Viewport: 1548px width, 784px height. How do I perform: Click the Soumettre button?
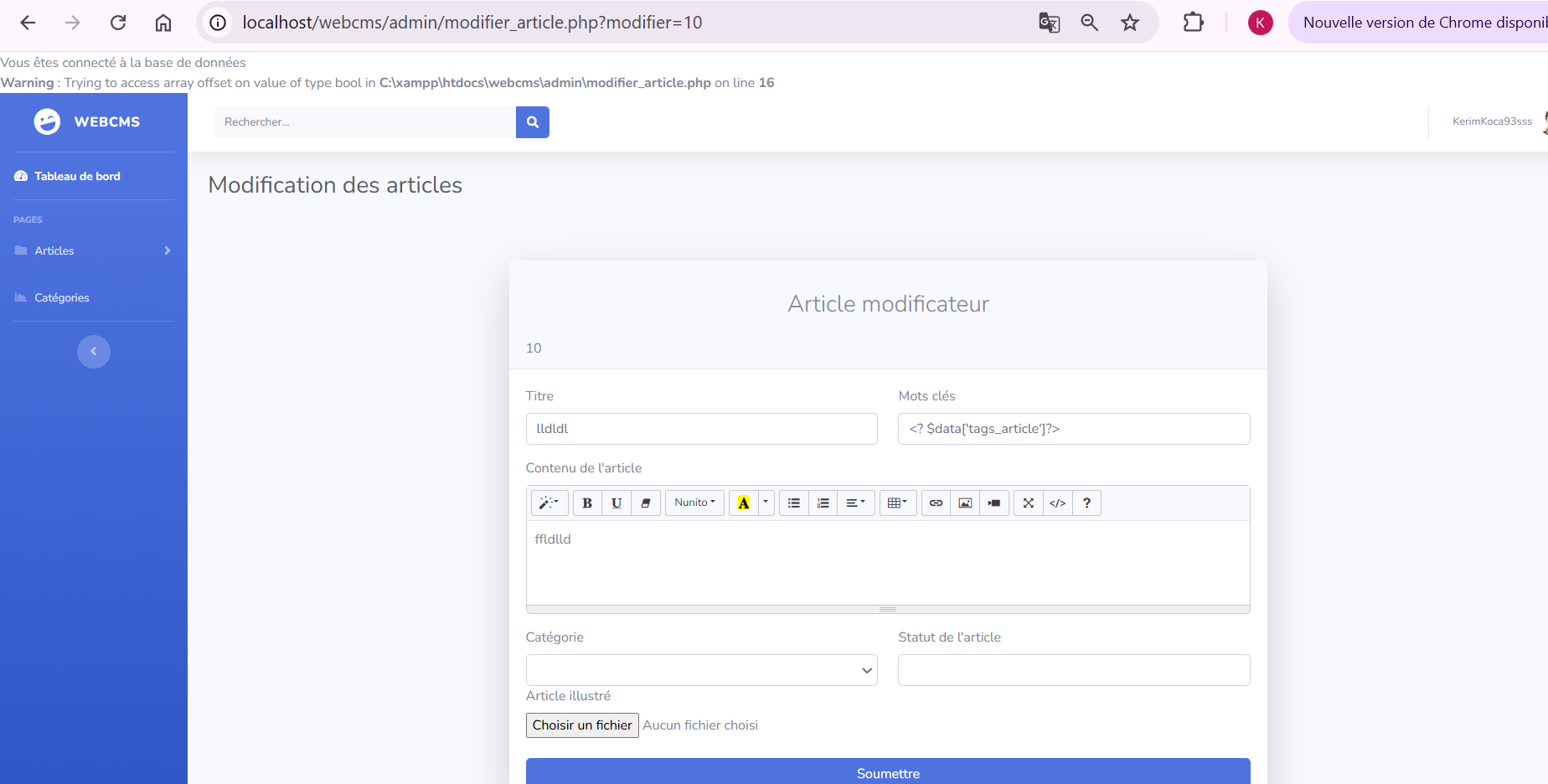tap(888, 772)
